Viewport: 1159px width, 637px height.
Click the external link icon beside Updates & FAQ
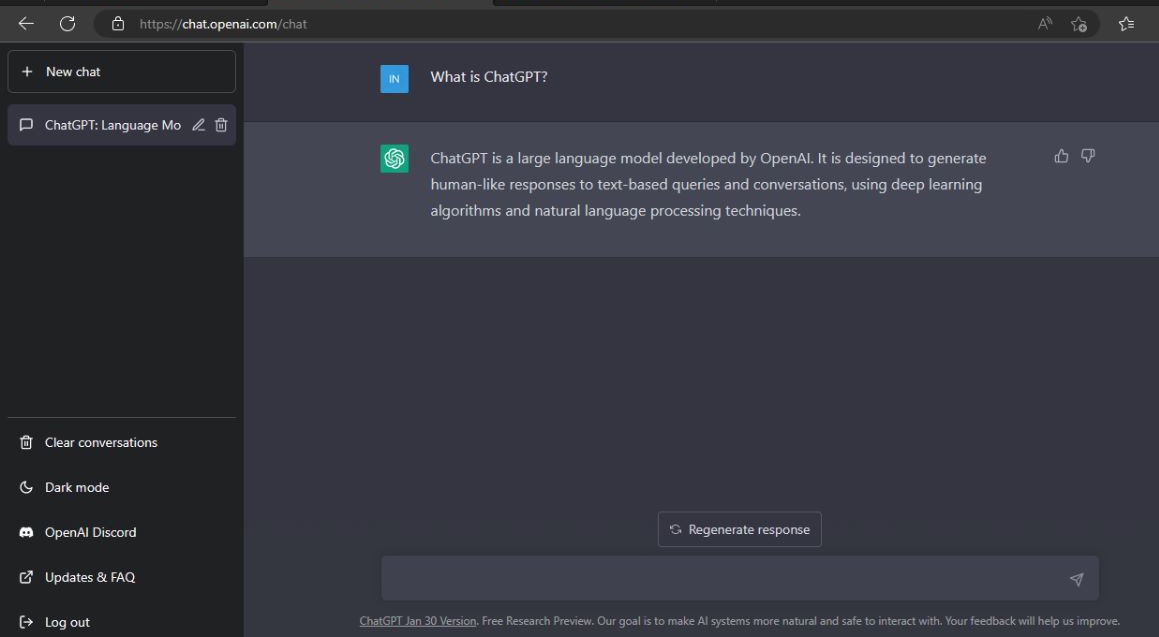coord(26,577)
